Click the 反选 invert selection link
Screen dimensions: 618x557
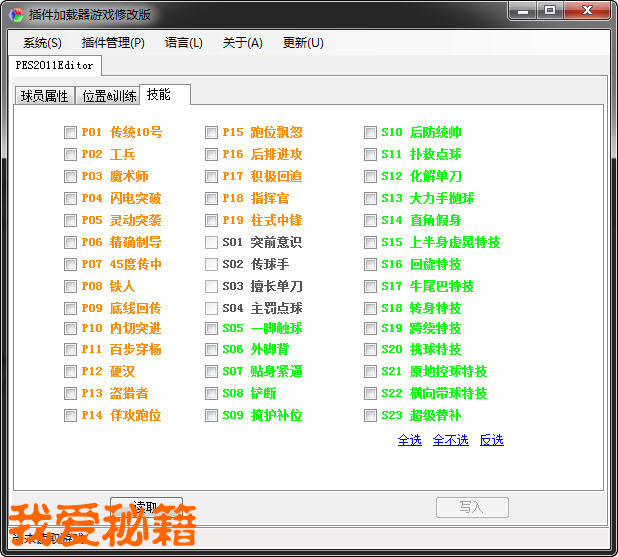(x=491, y=440)
